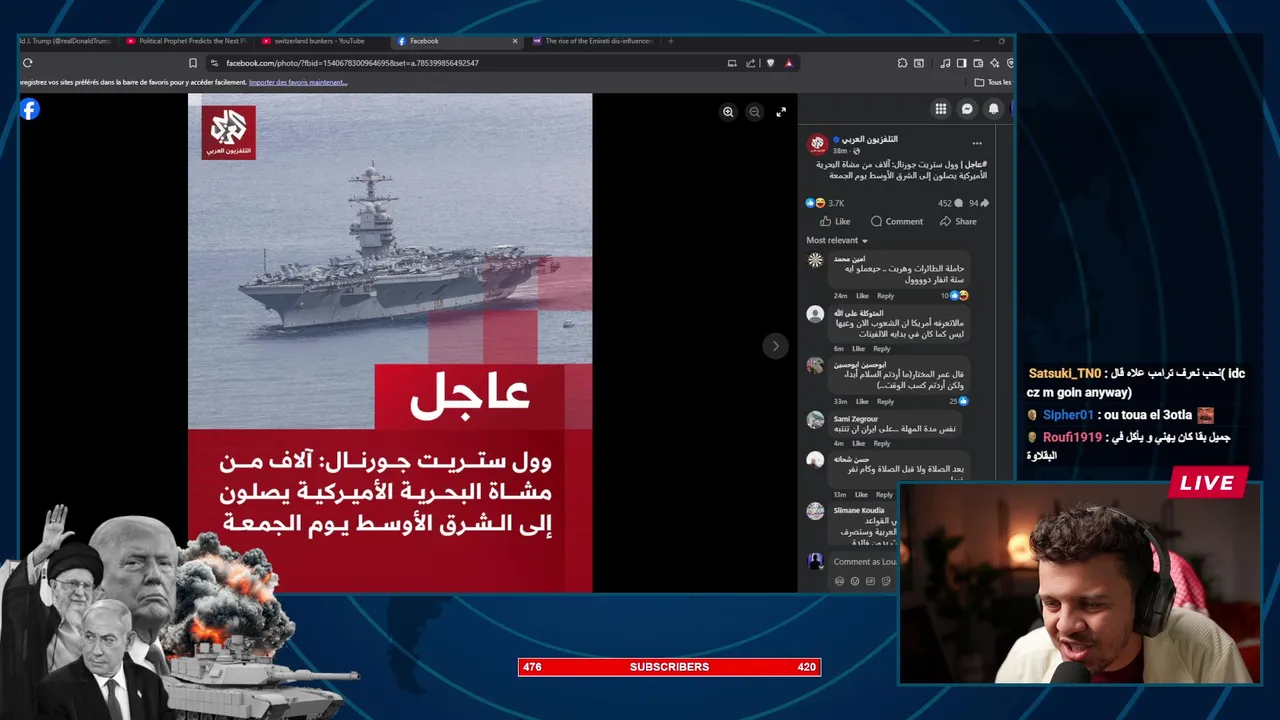The width and height of the screenshot is (1280, 720).
Task: Open a new browser tab
Action: pyautogui.click(x=670, y=41)
